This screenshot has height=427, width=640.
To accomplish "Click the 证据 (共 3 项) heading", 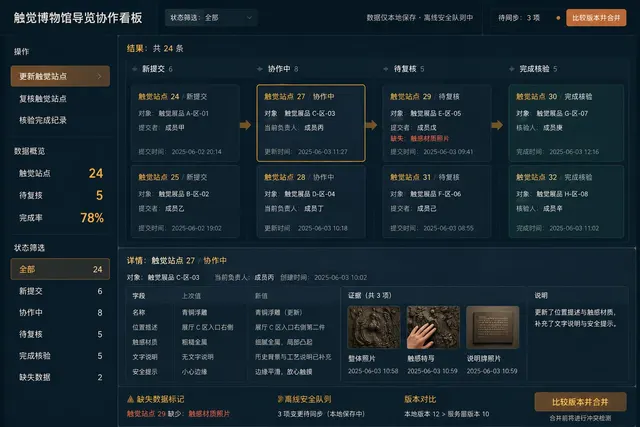I will click(370, 296).
